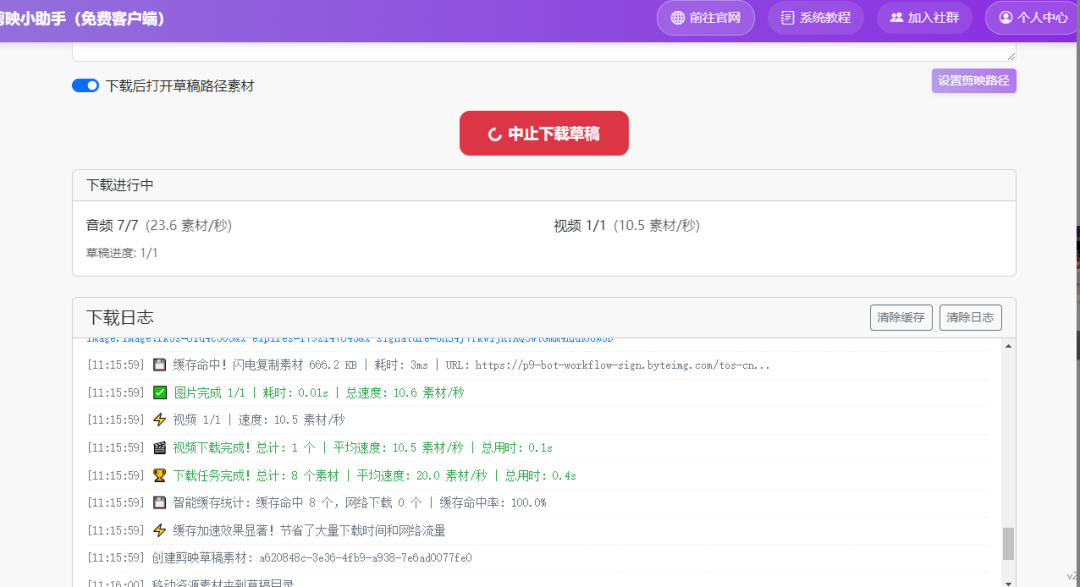The width and height of the screenshot is (1080, 587).
Task: Clear the log with 清除日志
Action: [970, 318]
